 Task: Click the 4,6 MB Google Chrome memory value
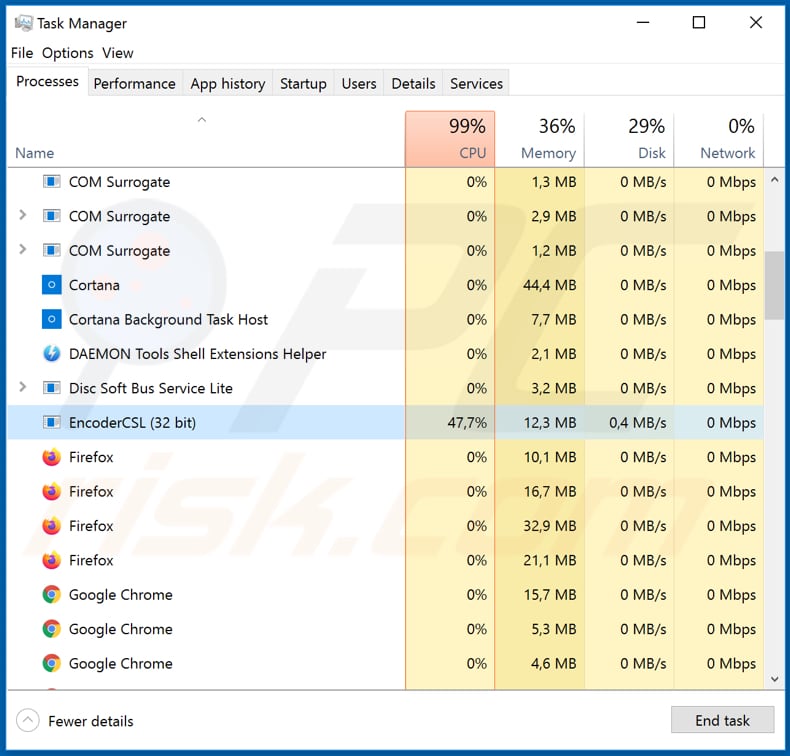pos(554,663)
